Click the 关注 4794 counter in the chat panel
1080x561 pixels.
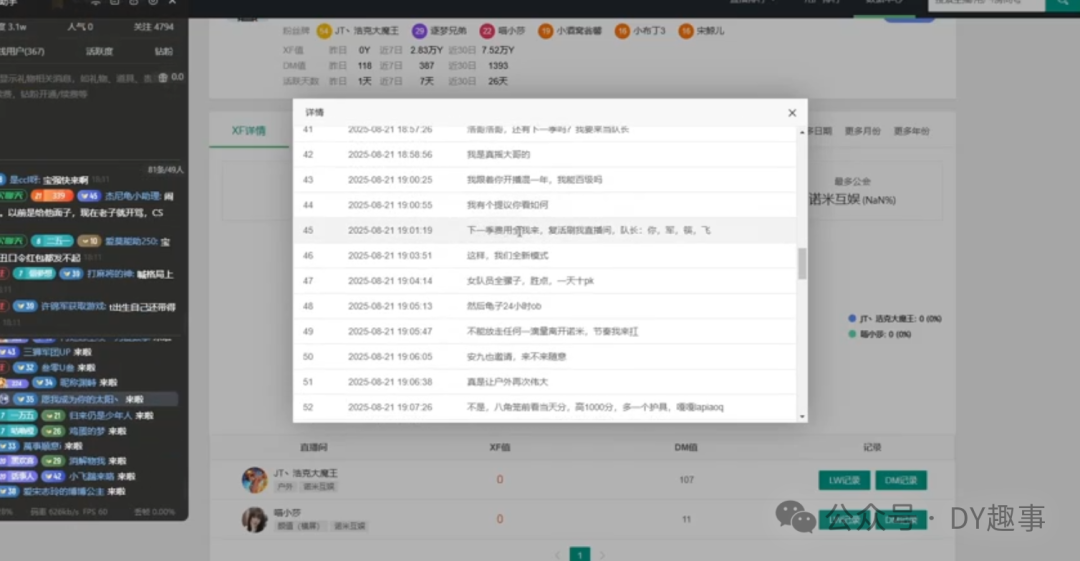pos(154,27)
